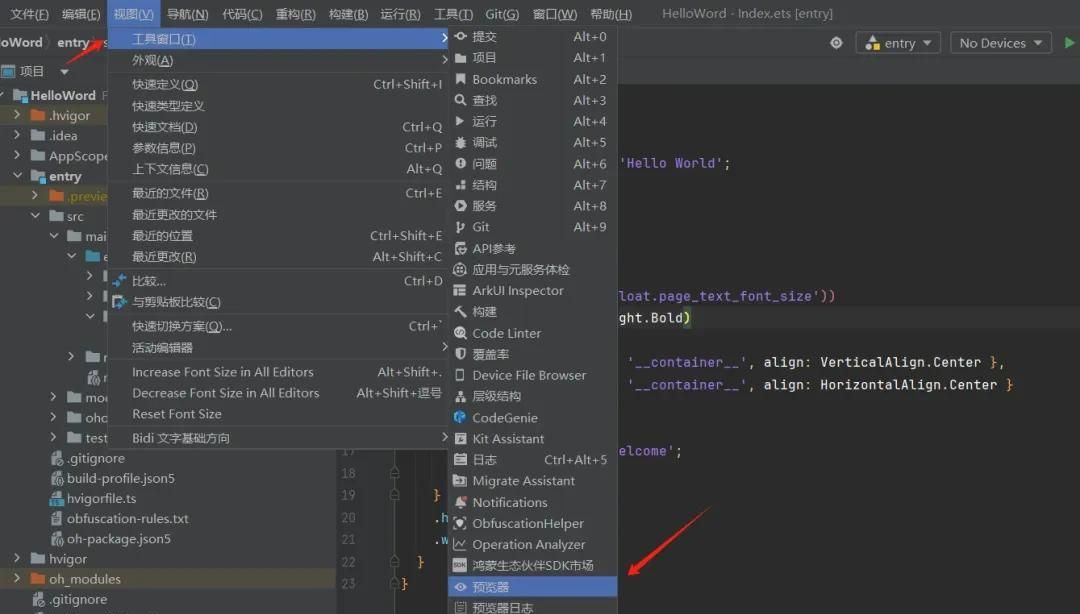Open the 导航(N) menu in menu bar

(x=187, y=14)
